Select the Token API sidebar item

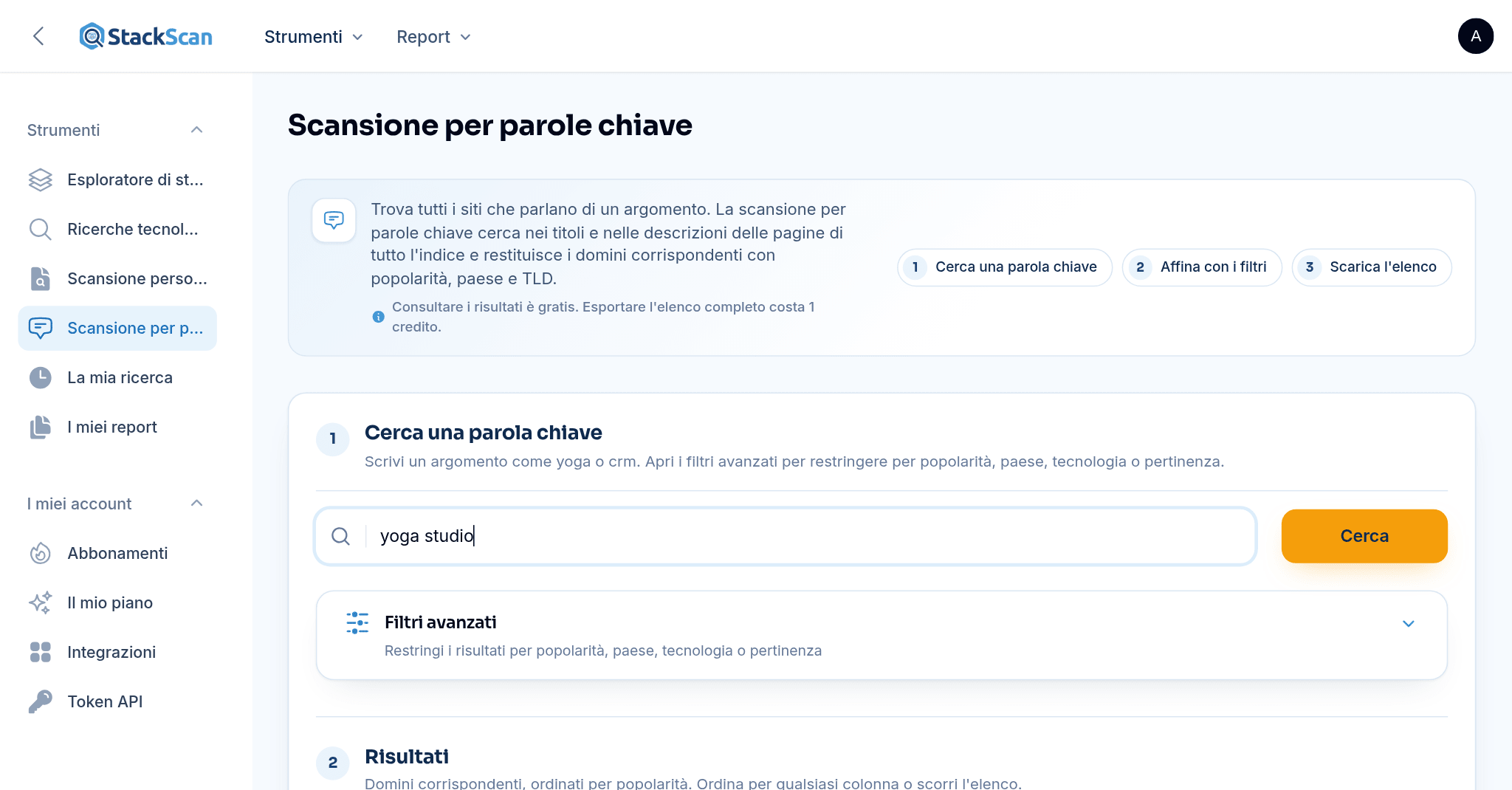(x=117, y=701)
